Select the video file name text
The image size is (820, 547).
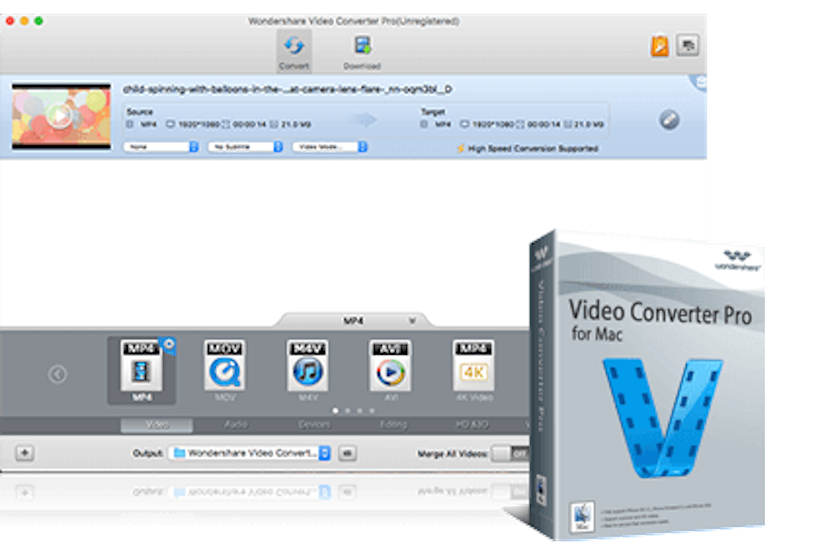(287, 89)
